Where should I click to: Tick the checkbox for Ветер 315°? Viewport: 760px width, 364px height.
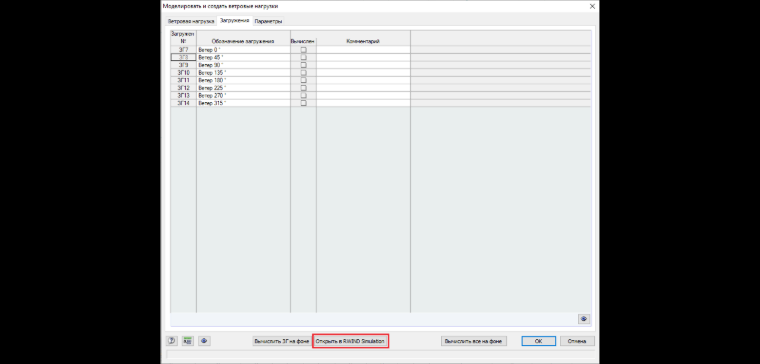coord(303,103)
